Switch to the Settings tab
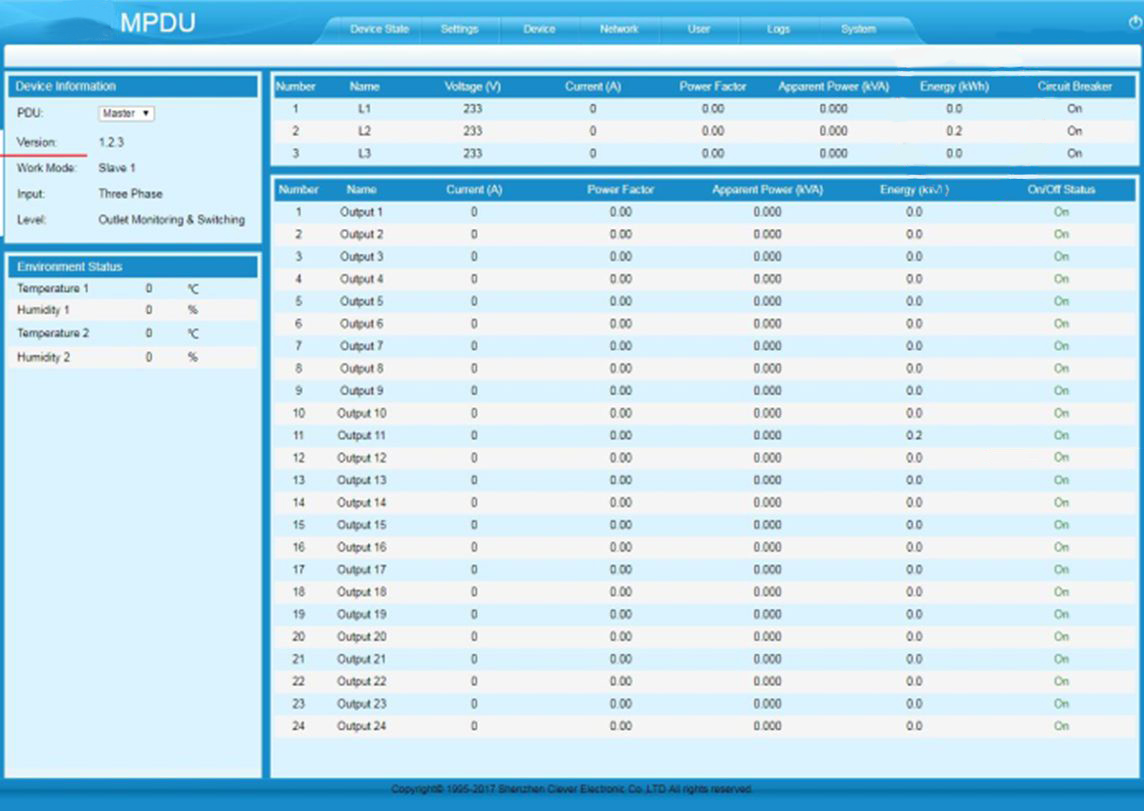This screenshot has height=811, width=1144. [x=459, y=30]
